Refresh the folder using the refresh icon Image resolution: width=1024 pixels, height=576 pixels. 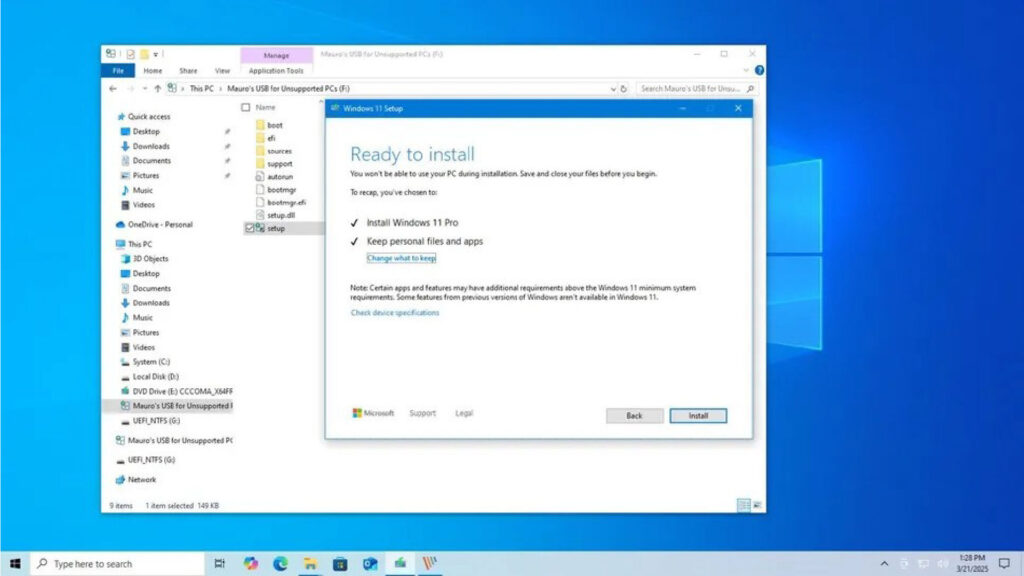tap(624, 89)
